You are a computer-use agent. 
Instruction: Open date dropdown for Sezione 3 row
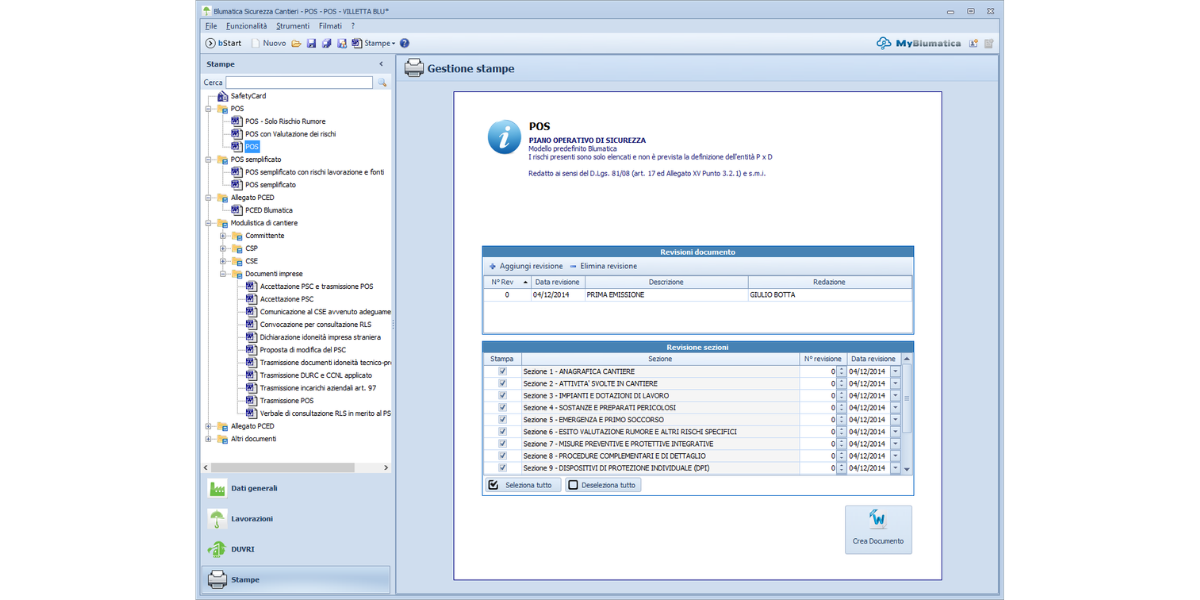click(895, 395)
